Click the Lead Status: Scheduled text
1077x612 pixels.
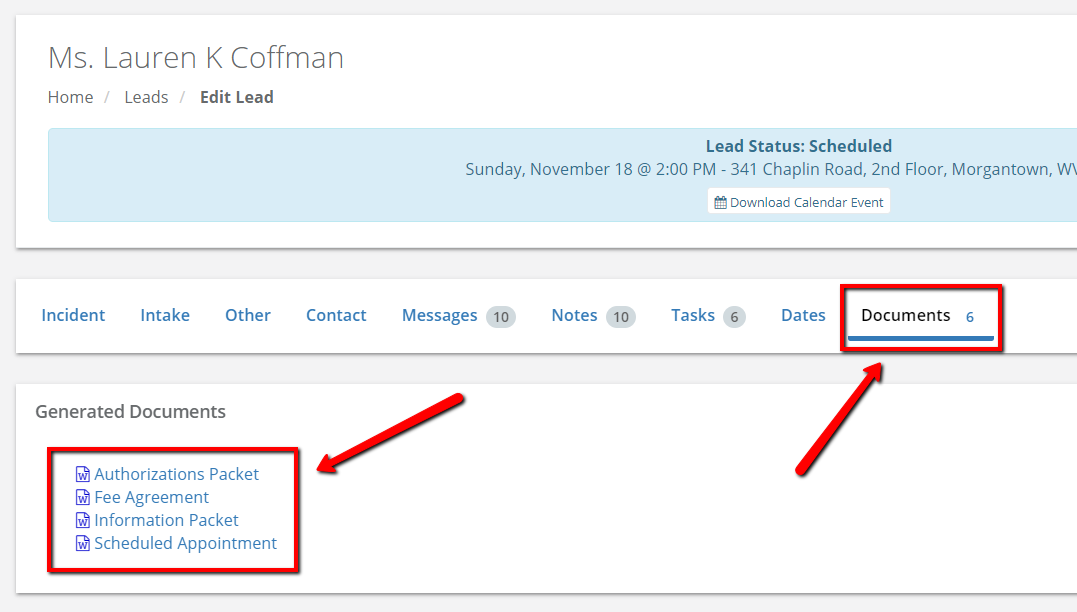coord(799,146)
